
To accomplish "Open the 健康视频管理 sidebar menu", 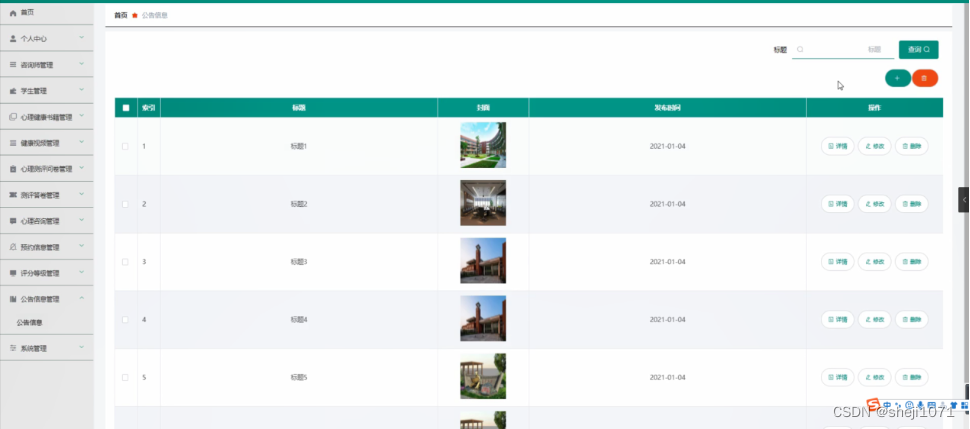I will [46, 142].
